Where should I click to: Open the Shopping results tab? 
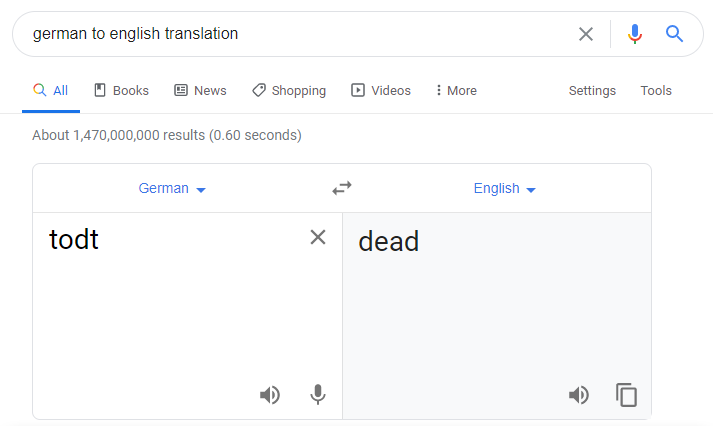click(x=289, y=90)
